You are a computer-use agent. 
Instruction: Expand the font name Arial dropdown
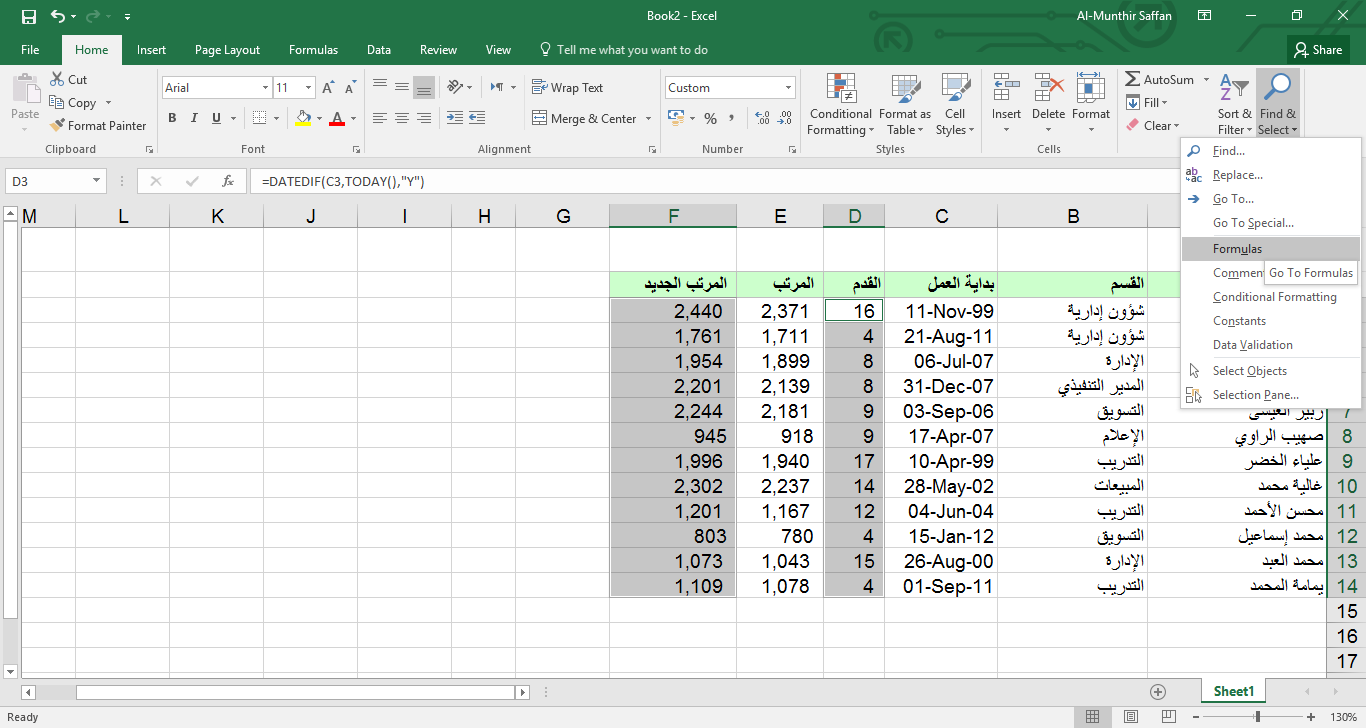point(264,88)
